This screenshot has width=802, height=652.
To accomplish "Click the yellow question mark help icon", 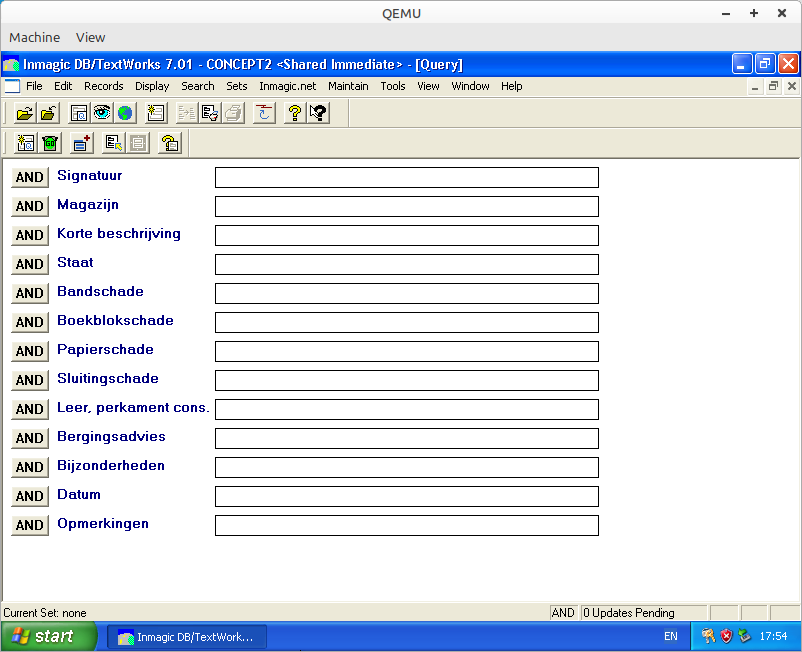I will (295, 113).
